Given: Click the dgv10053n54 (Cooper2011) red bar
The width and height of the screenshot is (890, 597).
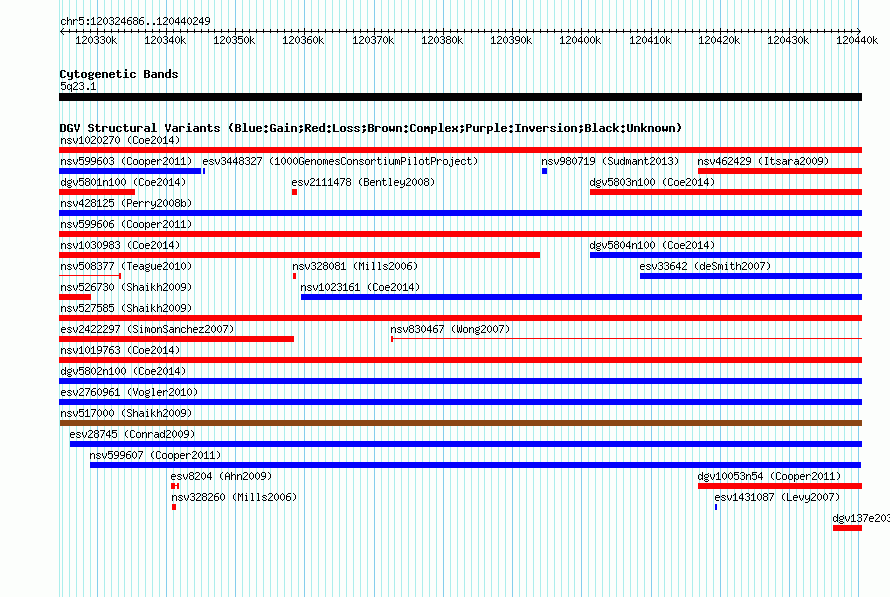Looking at the screenshot, I should tap(780, 486).
